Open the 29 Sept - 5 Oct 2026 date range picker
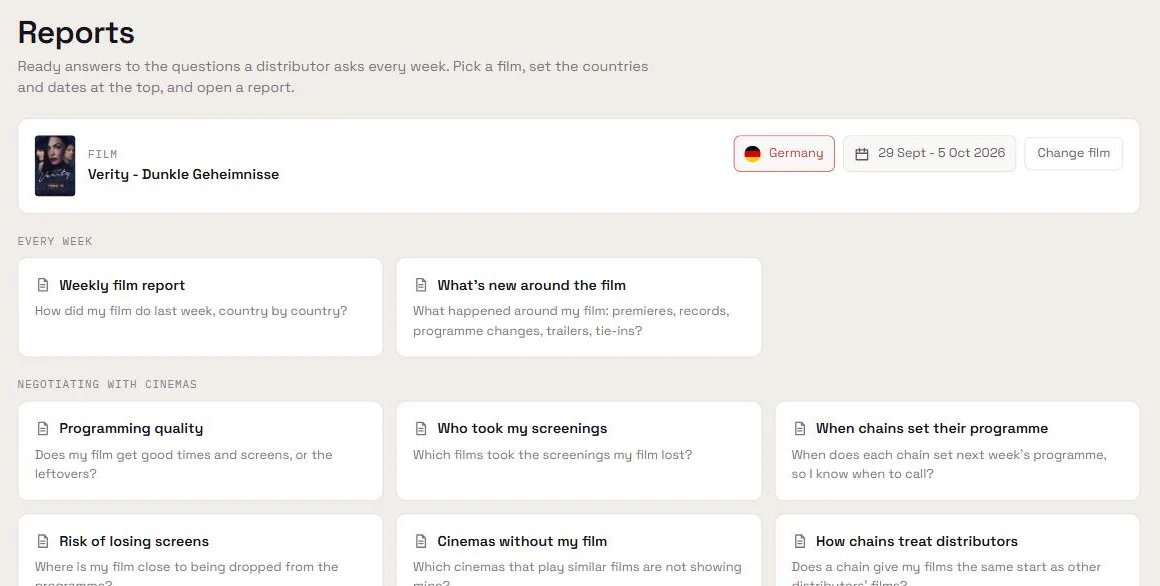This screenshot has height=586, width=1160. 929,153
